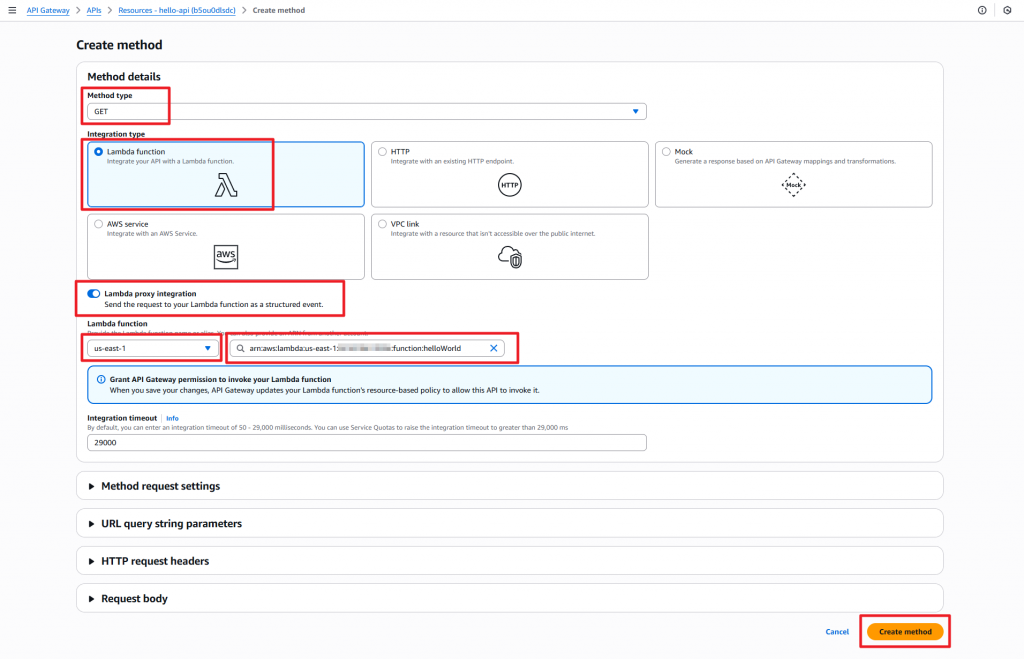Click the Mock diamond icon
The width and height of the screenshot is (1024, 659).
click(x=793, y=185)
